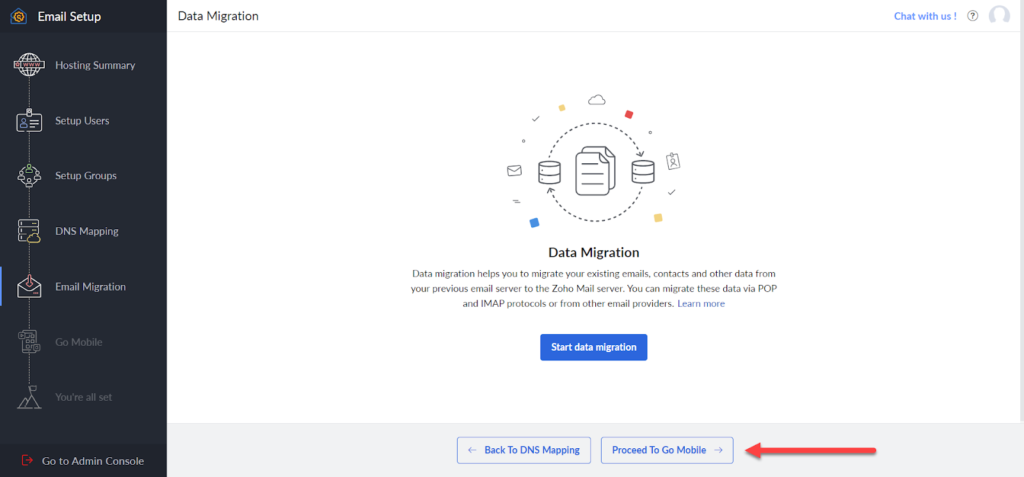This screenshot has width=1024, height=477.
Task: Click the Email Migration envelope icon
Action: tap(29, 286)
